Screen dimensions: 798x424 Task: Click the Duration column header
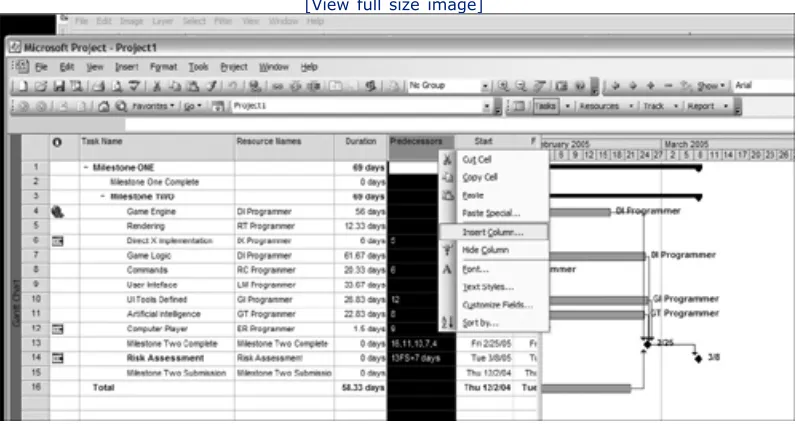361,147
